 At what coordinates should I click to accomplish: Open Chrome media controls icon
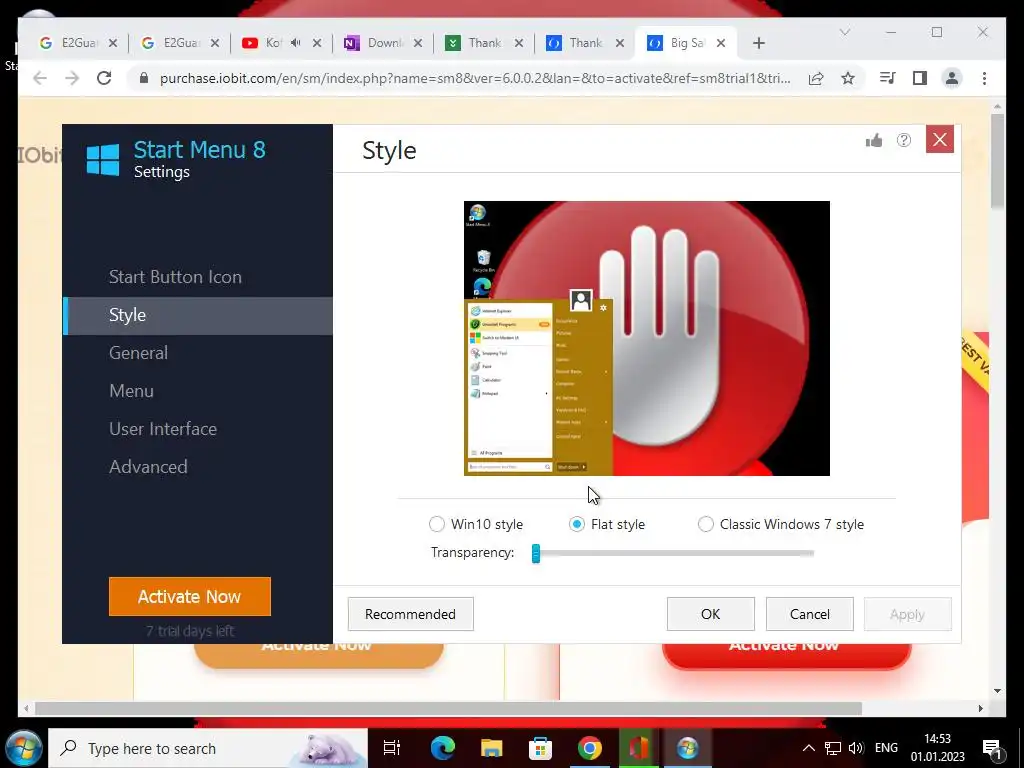point(888,78)
